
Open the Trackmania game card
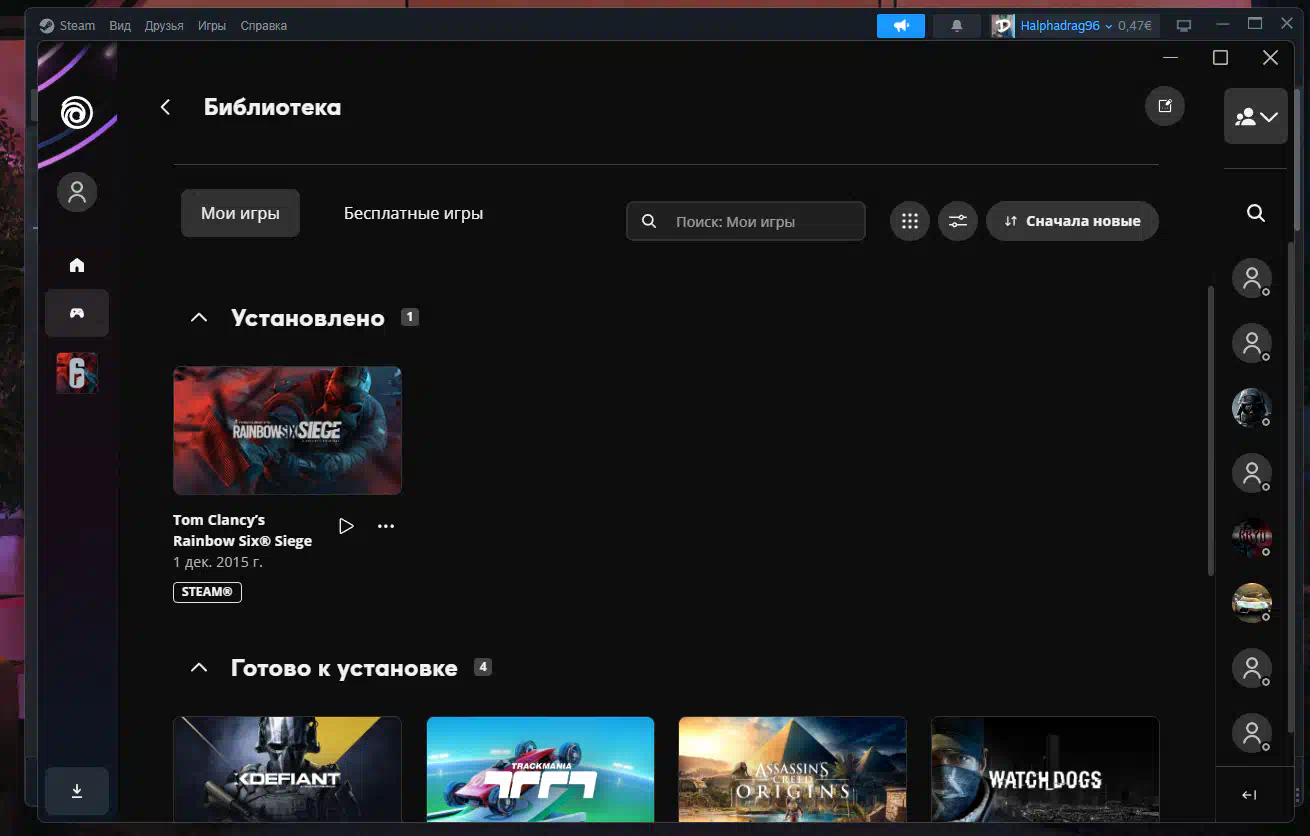540,768
